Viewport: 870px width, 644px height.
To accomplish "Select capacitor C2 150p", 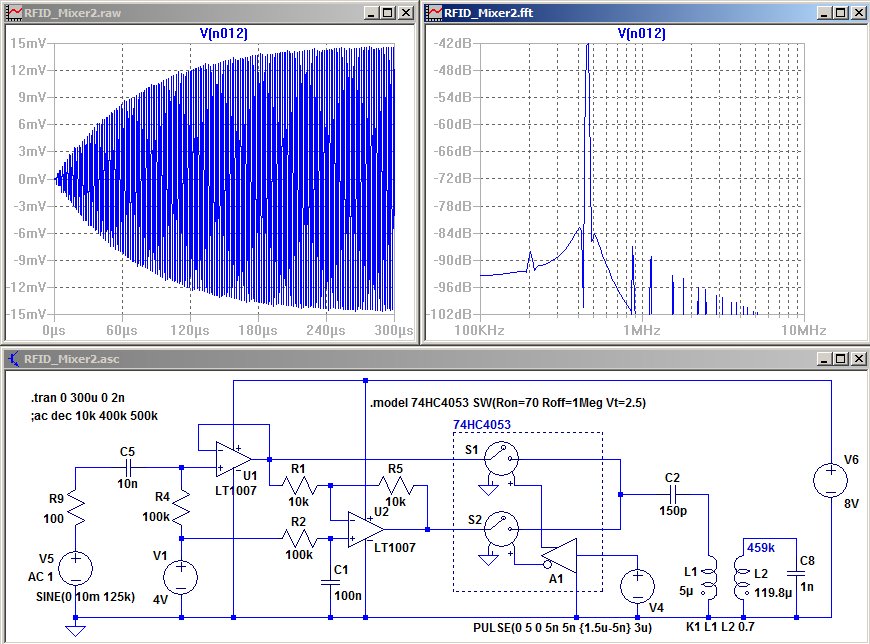I will (672, 494).
